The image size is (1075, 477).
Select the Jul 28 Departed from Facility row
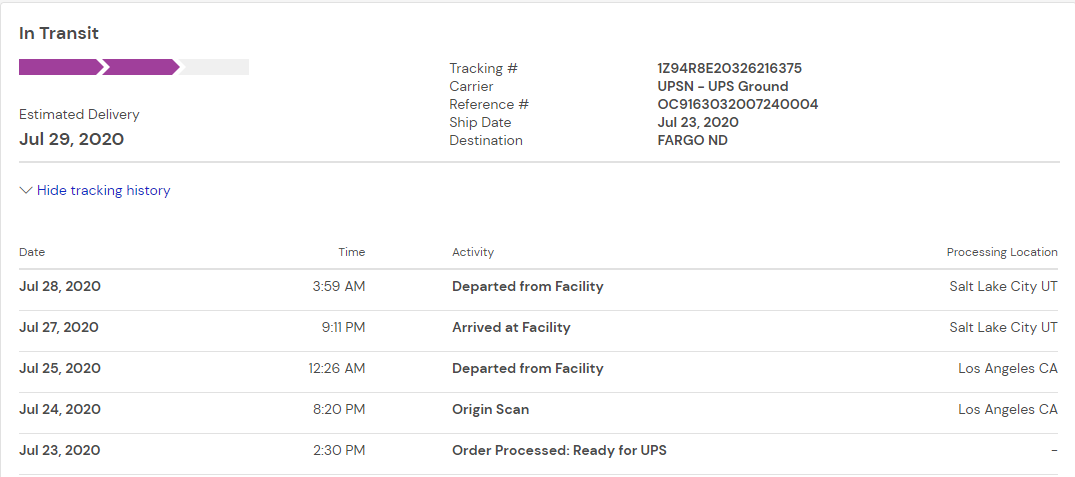pos(527,286)
